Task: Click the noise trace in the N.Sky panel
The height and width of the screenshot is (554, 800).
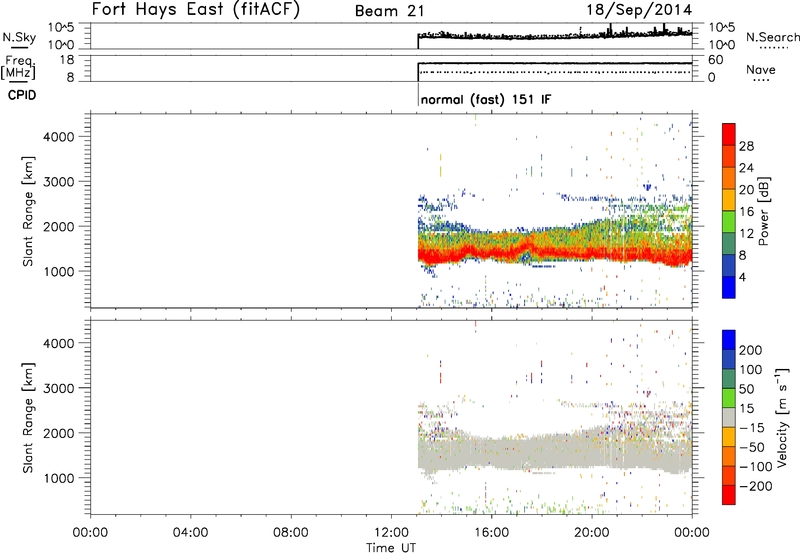Action: (x=554, y=36)
